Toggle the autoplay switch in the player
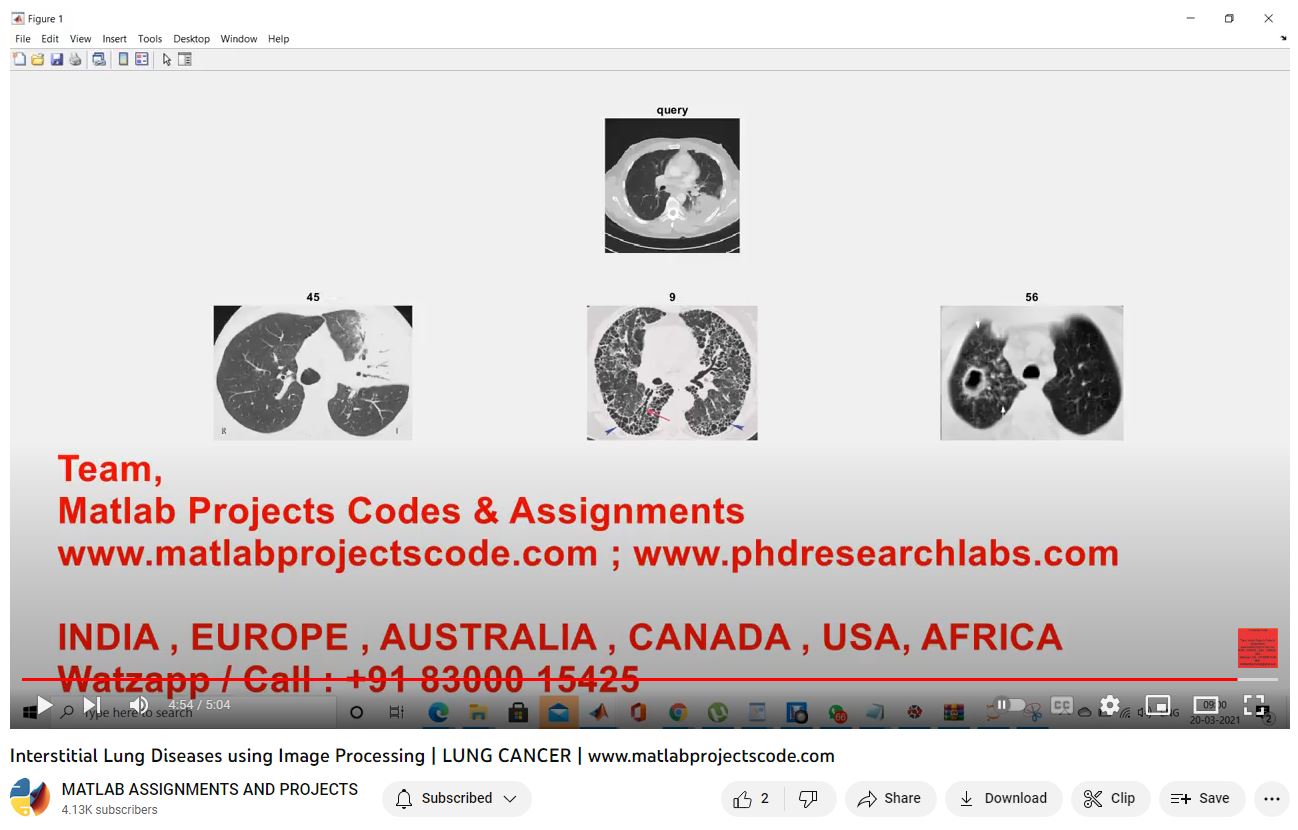Screen dimensions: 1298x830 [1009, 705]
